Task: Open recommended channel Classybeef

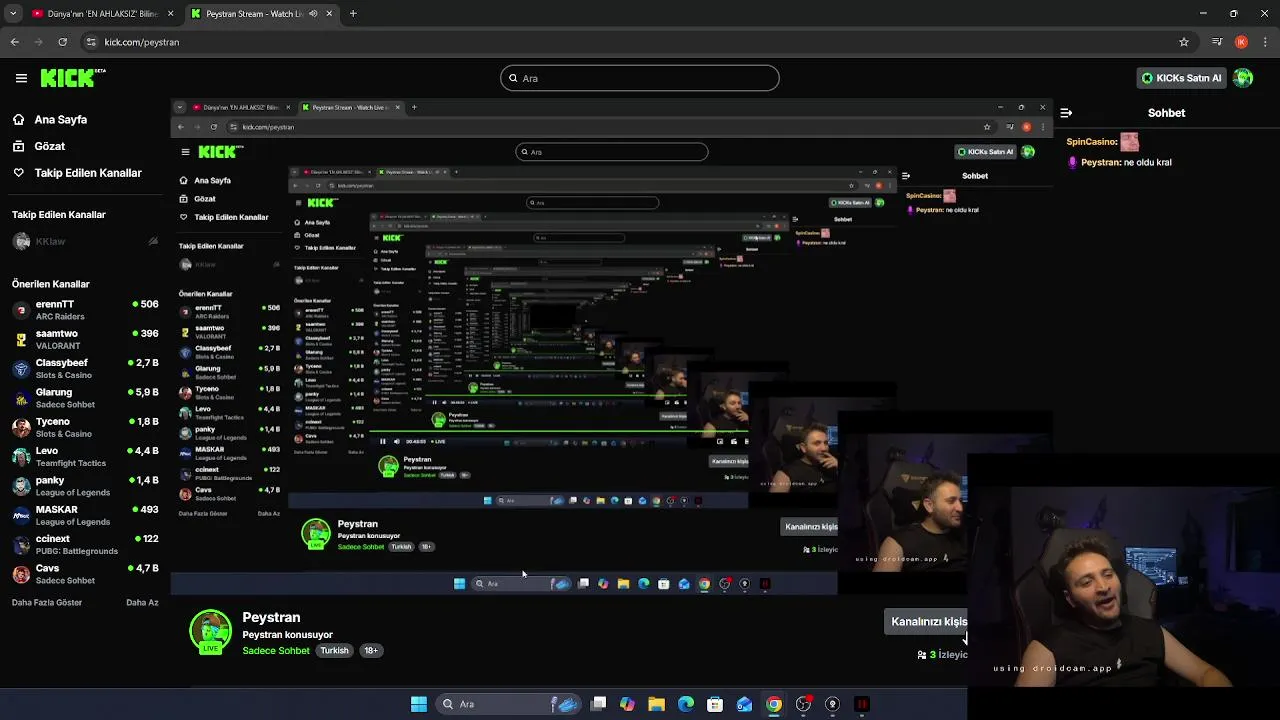Action: (85, 368)
